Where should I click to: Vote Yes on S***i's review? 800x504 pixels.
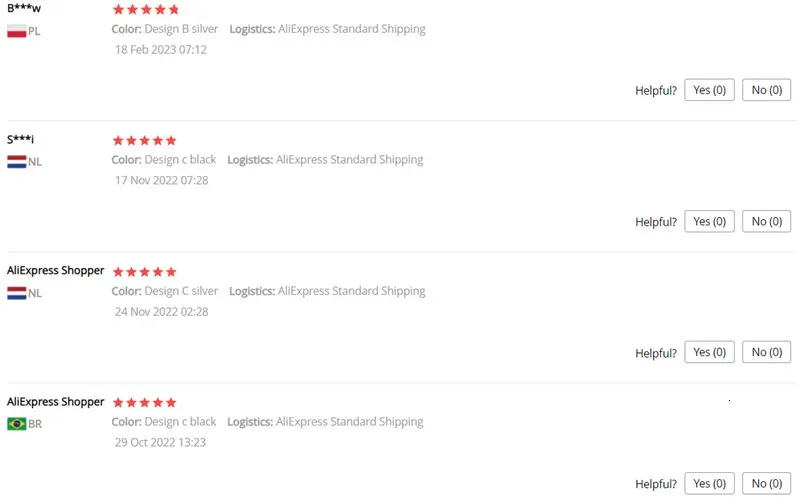[709, 221]
